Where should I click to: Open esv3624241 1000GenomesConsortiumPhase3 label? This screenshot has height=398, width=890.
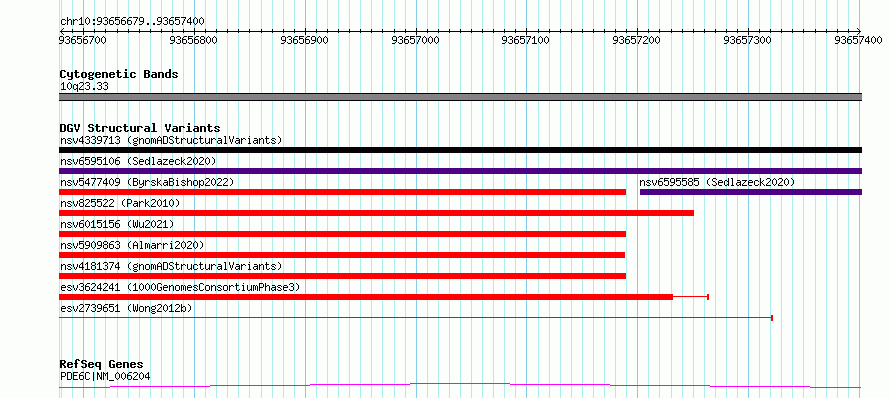click(180, 287)
